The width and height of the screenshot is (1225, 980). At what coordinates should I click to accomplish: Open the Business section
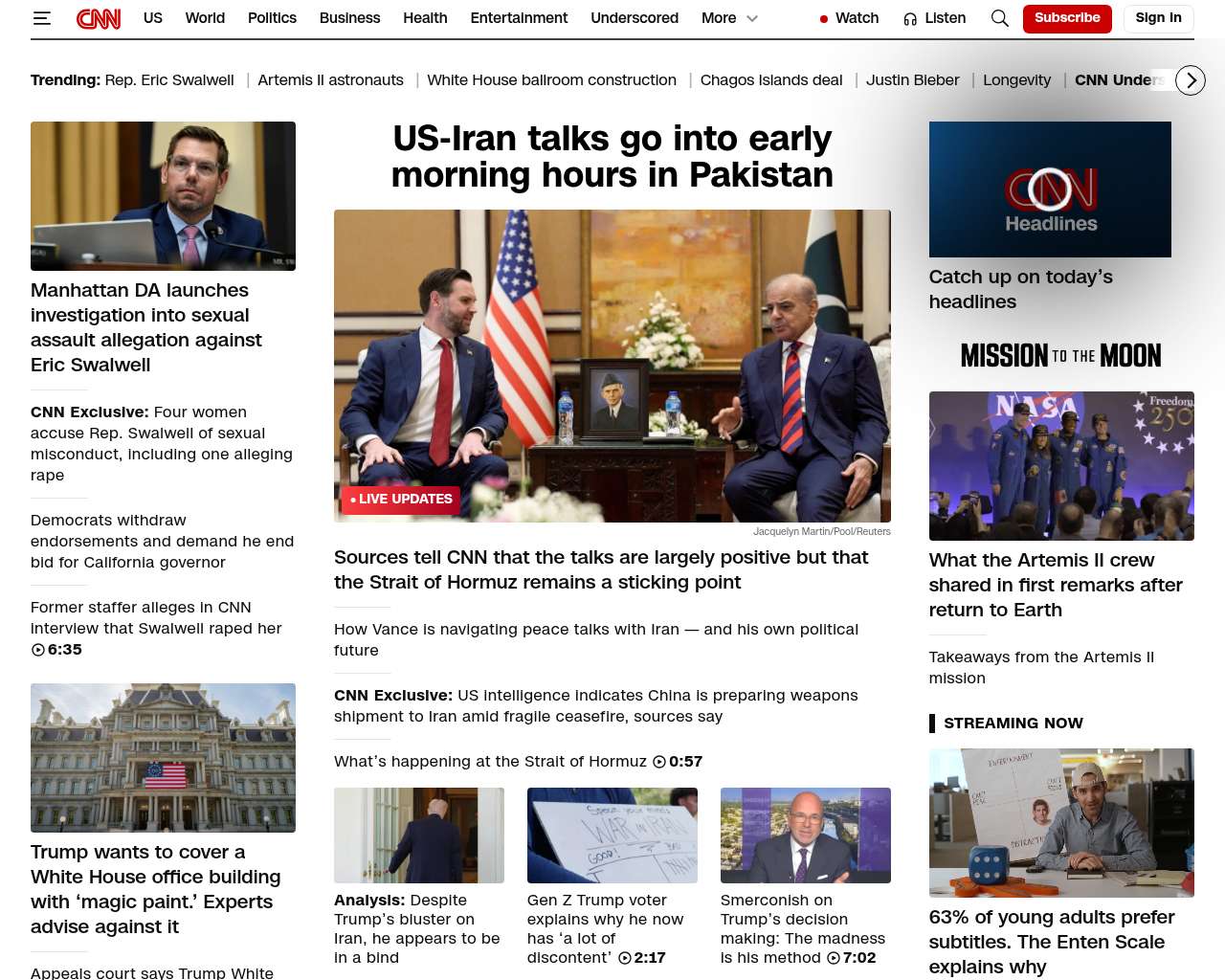(349, 18)
